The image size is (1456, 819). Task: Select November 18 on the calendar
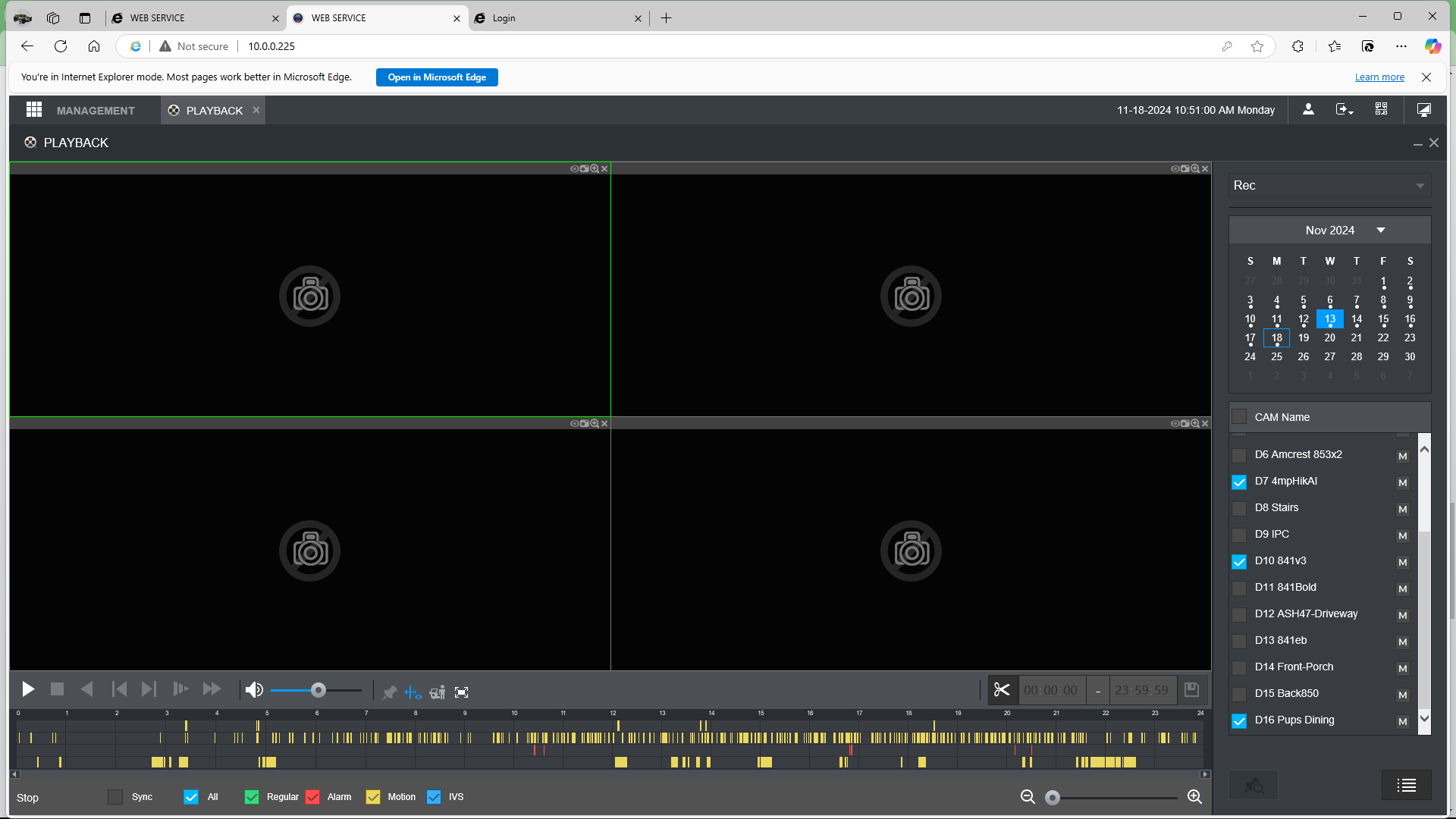[x=1277, y=338]
